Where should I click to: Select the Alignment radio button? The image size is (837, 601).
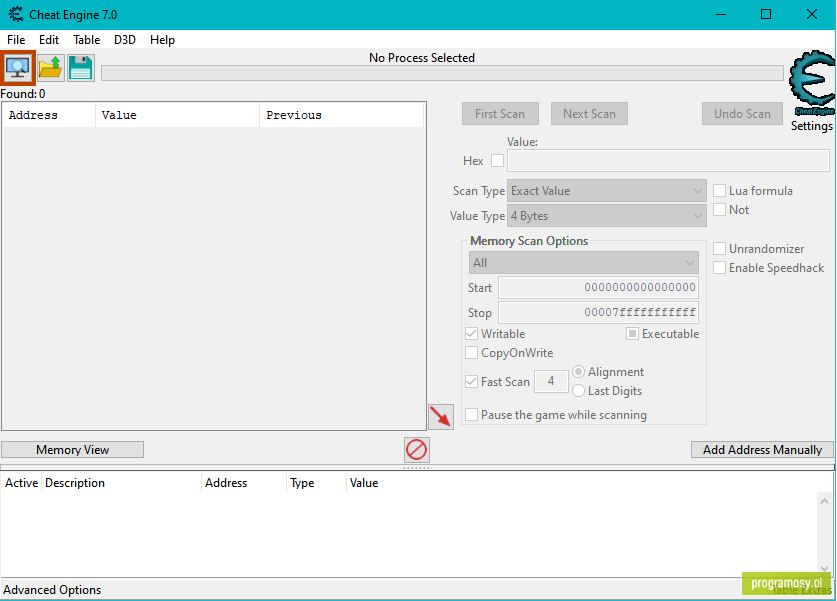tap(579, 371)
